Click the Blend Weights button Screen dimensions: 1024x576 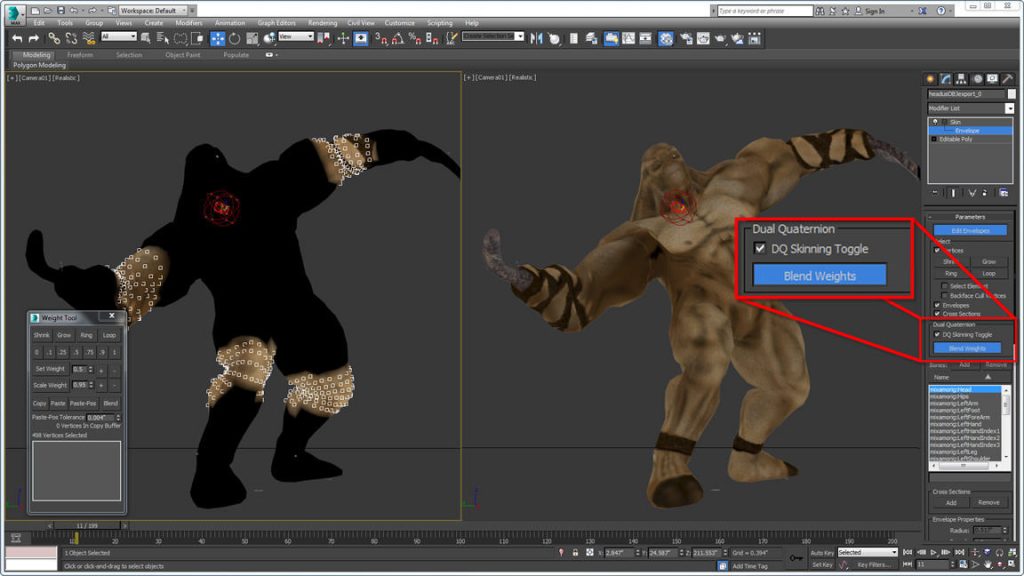click(x=967, y=348)
